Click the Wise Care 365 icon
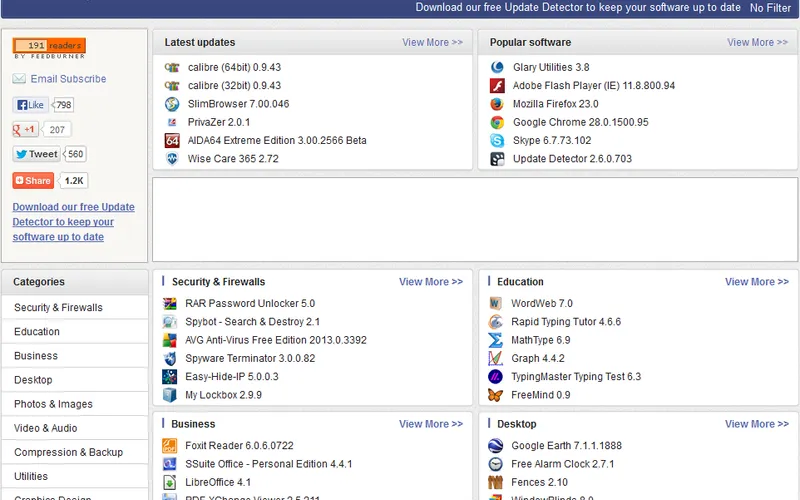 coord(172,159)
